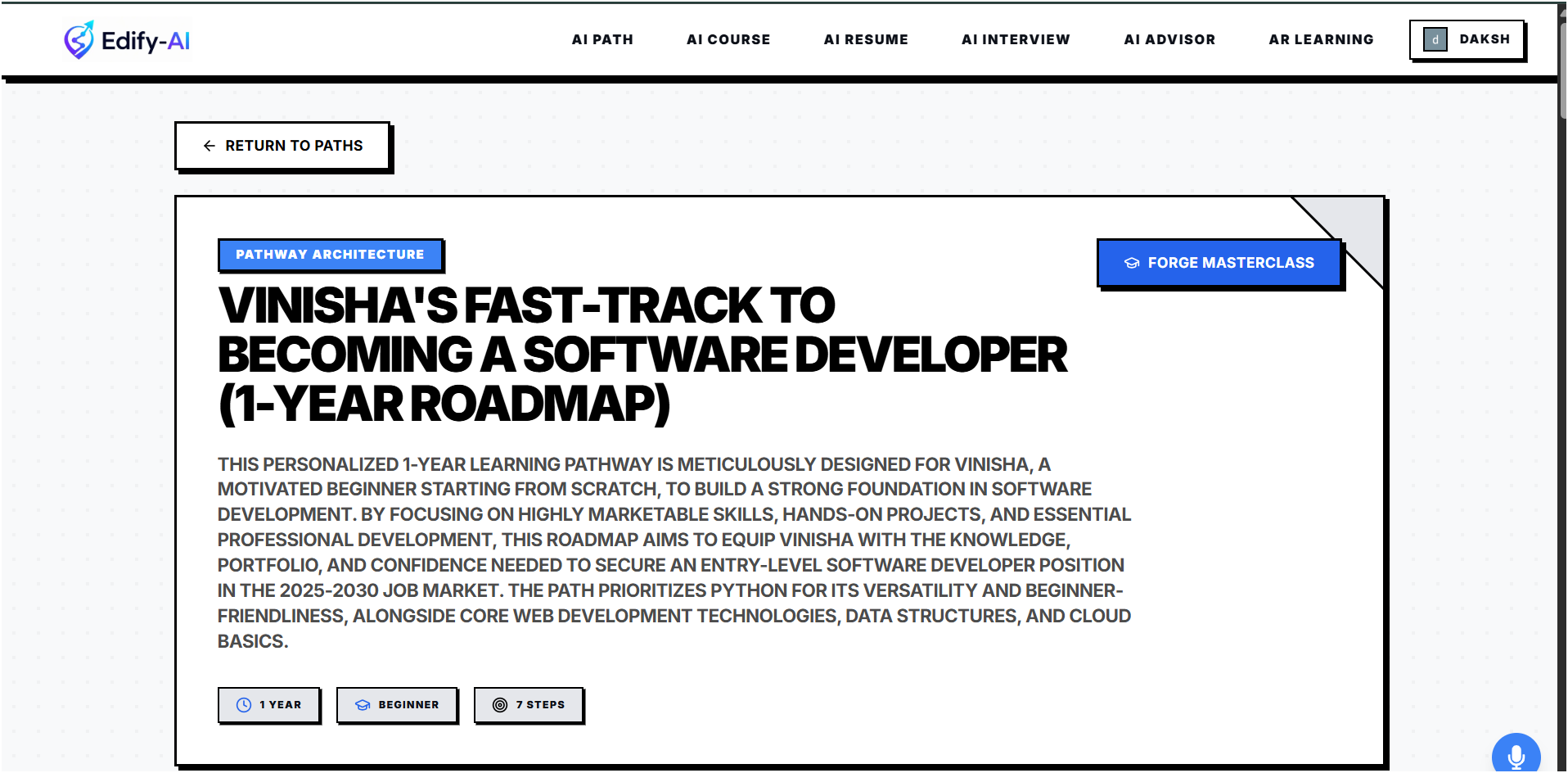Open the AI Interview section
Image resolution: width=1568 pixels, height=773 pixels.
tap(1016, 39)
